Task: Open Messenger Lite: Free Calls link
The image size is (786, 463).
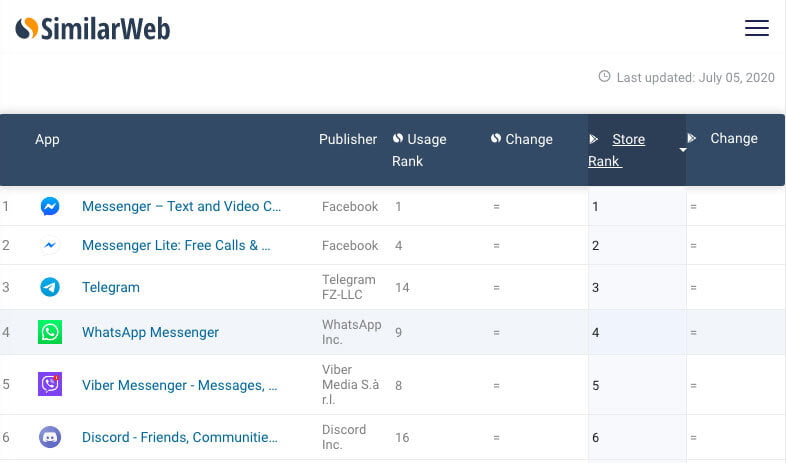Action: pos(176,246)
